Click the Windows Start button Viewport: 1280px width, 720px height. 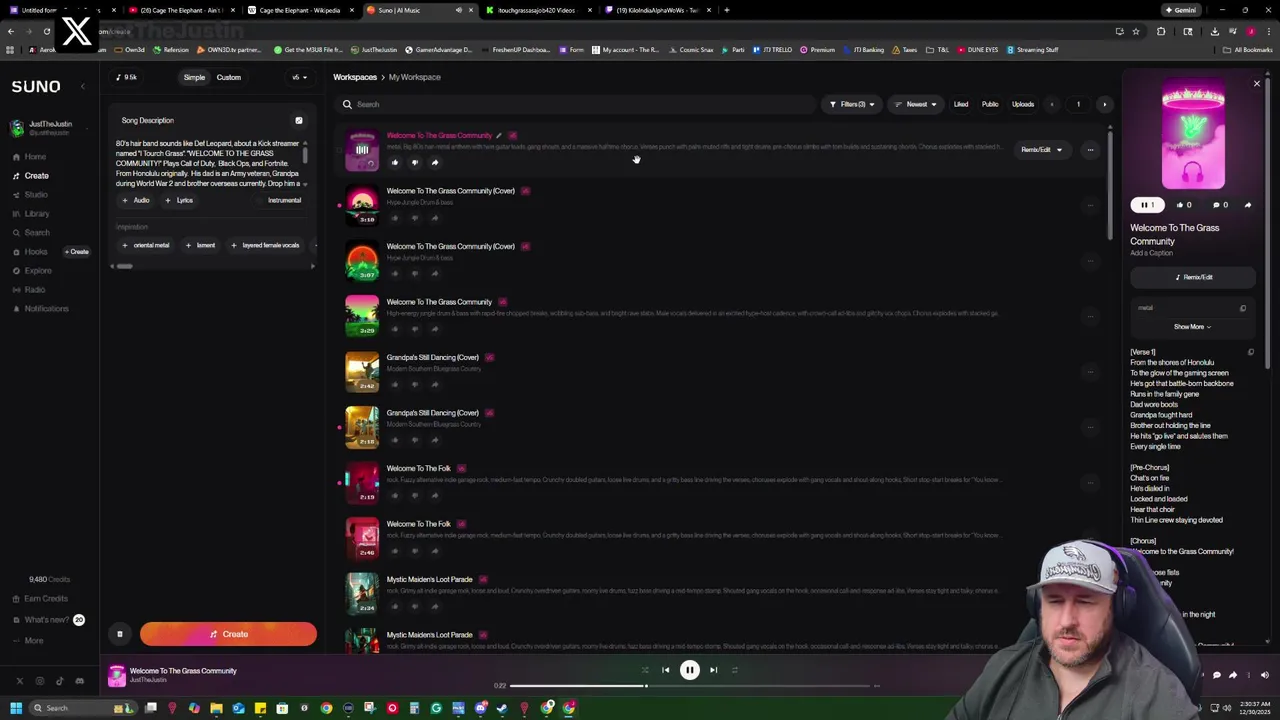click(x=15, y=708)
